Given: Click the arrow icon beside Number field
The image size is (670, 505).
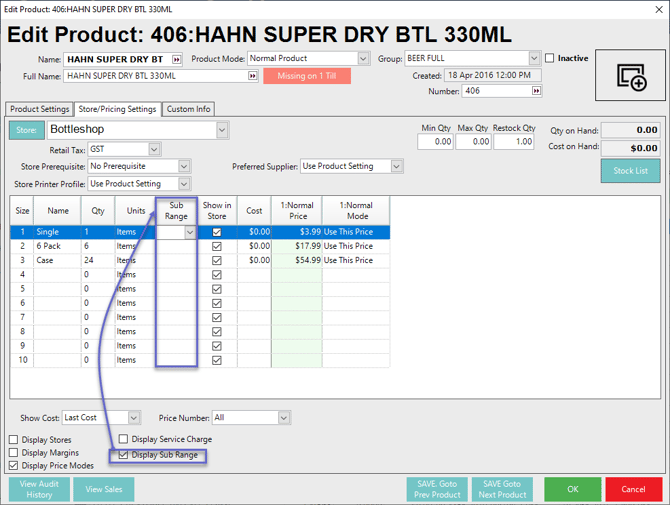Looking at the screenshot, I should (537, 91).
